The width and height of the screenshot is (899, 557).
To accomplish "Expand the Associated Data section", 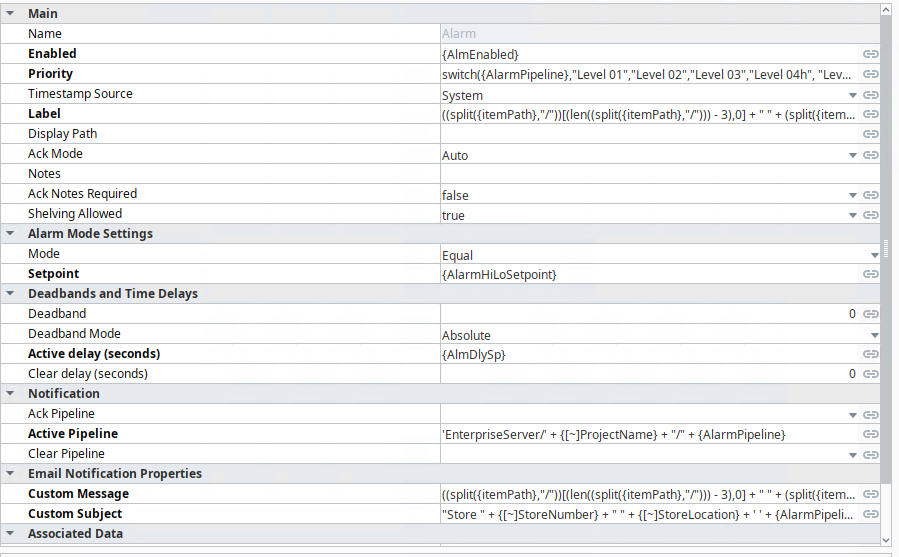I will [x=10, y=534].
